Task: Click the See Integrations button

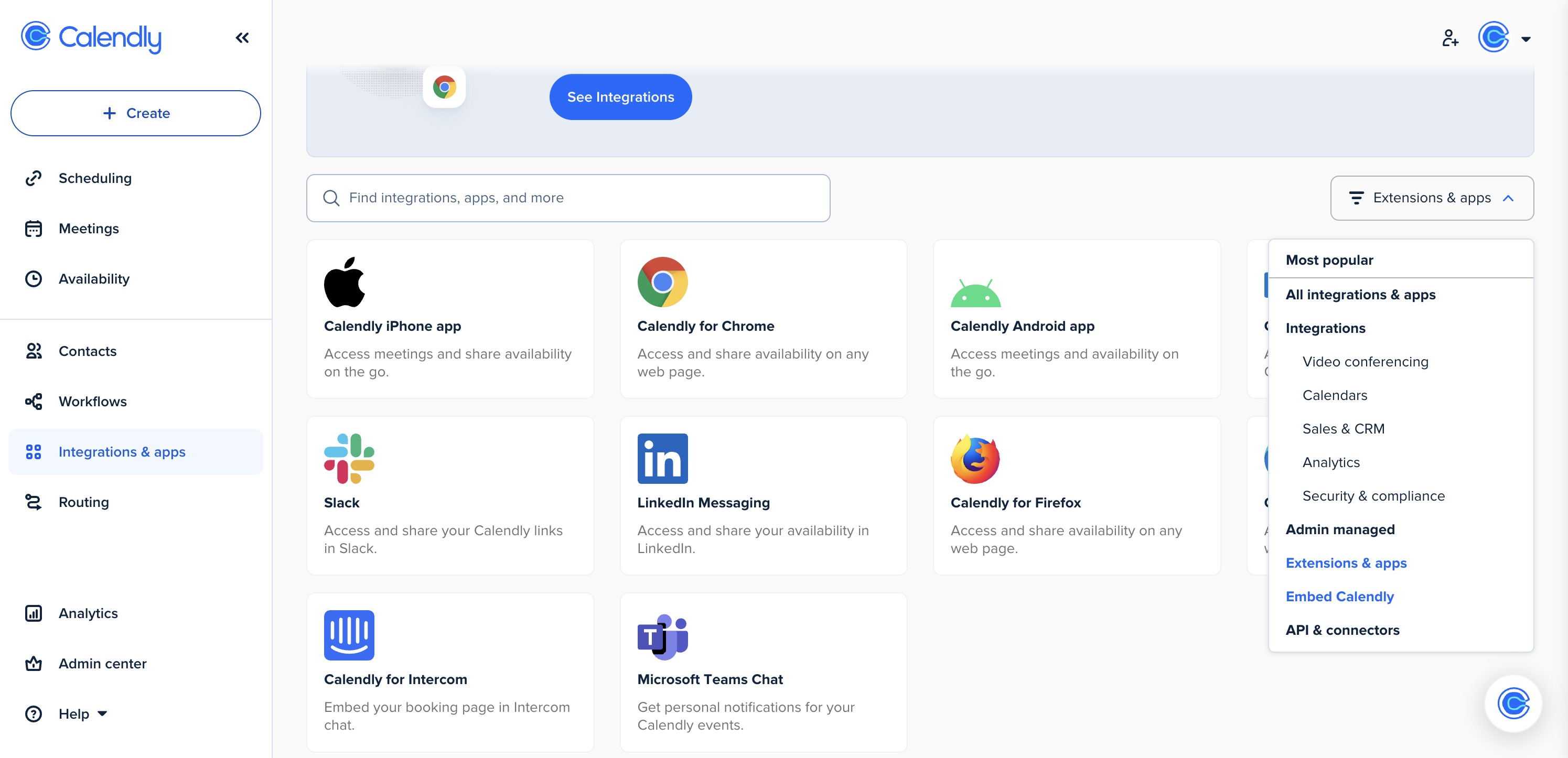Action: (x=620, y=97)
